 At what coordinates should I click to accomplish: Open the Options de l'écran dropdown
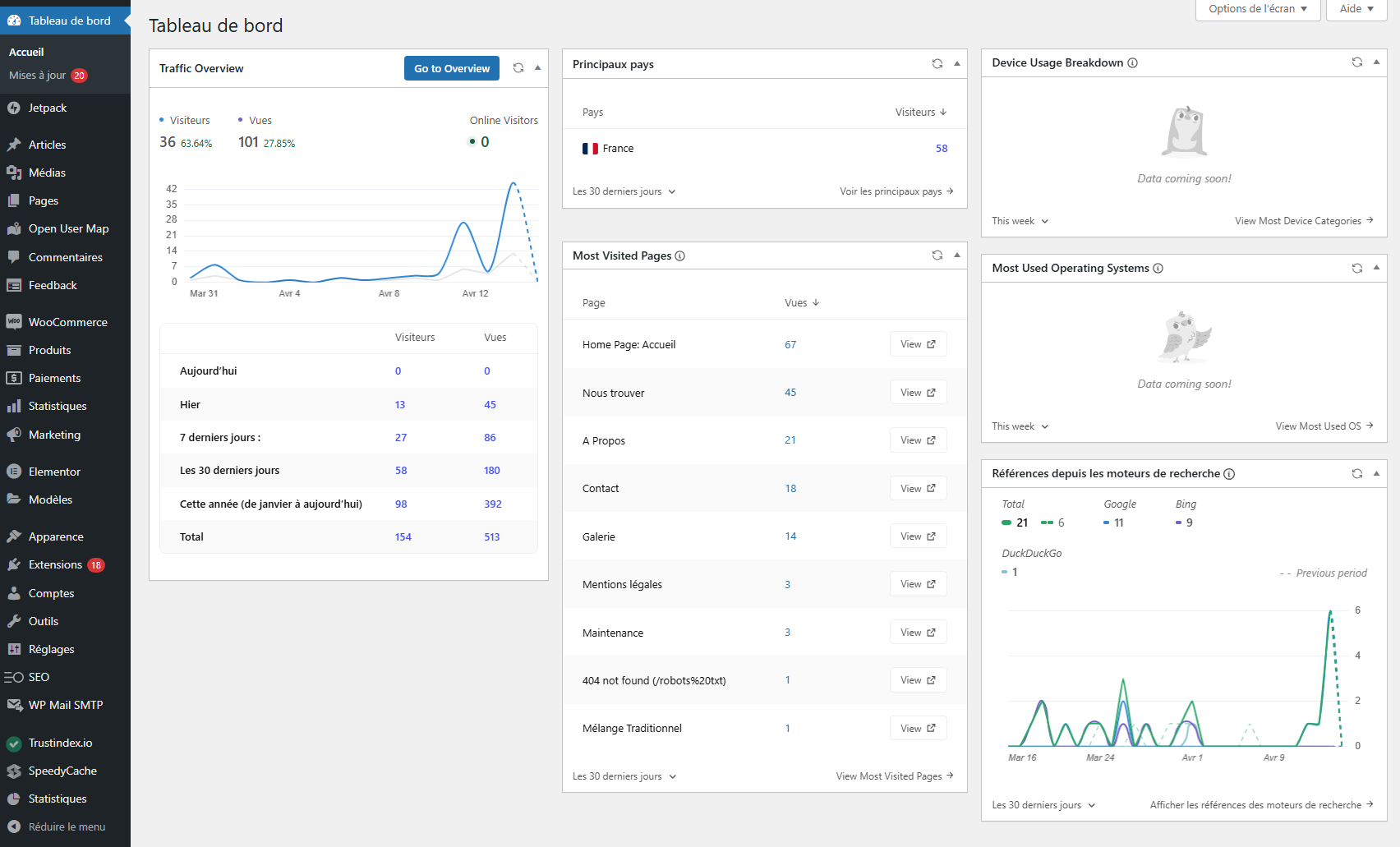coord(1257,9)
